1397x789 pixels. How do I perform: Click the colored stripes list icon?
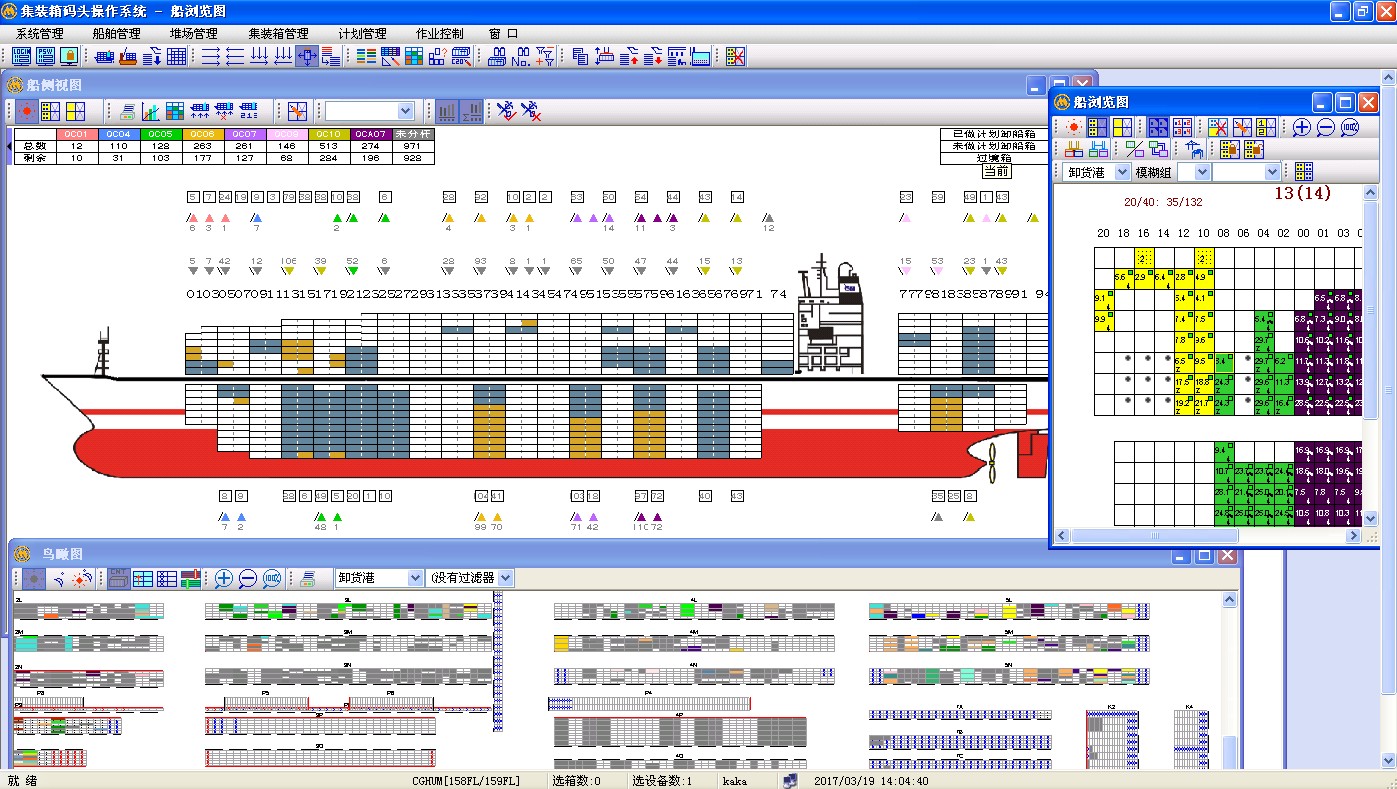366,56
